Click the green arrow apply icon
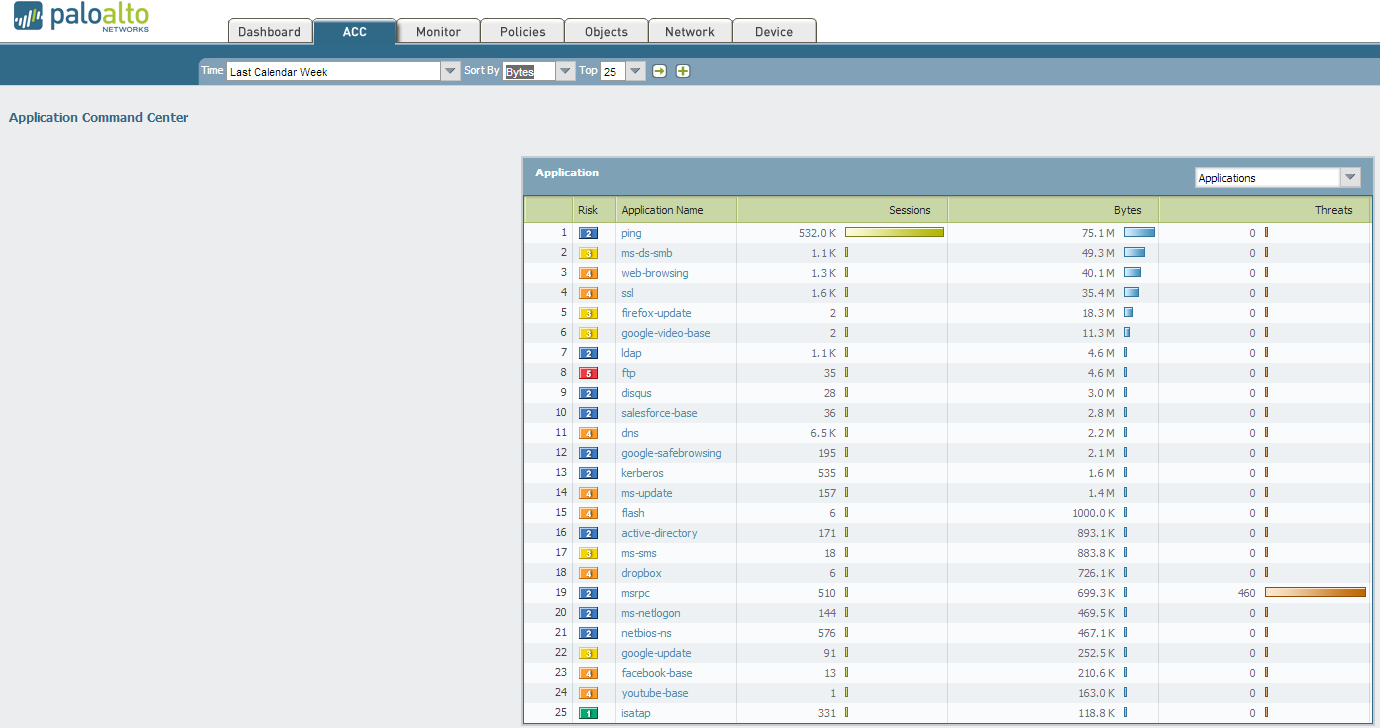 click(660, 71)
